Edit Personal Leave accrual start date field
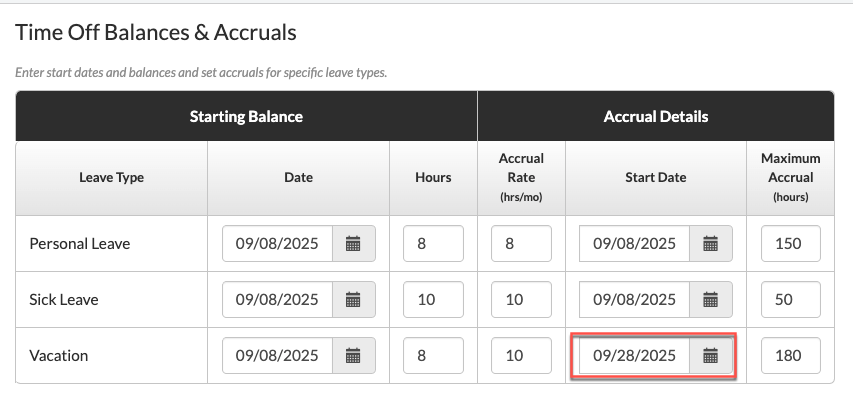 (634, 244)
